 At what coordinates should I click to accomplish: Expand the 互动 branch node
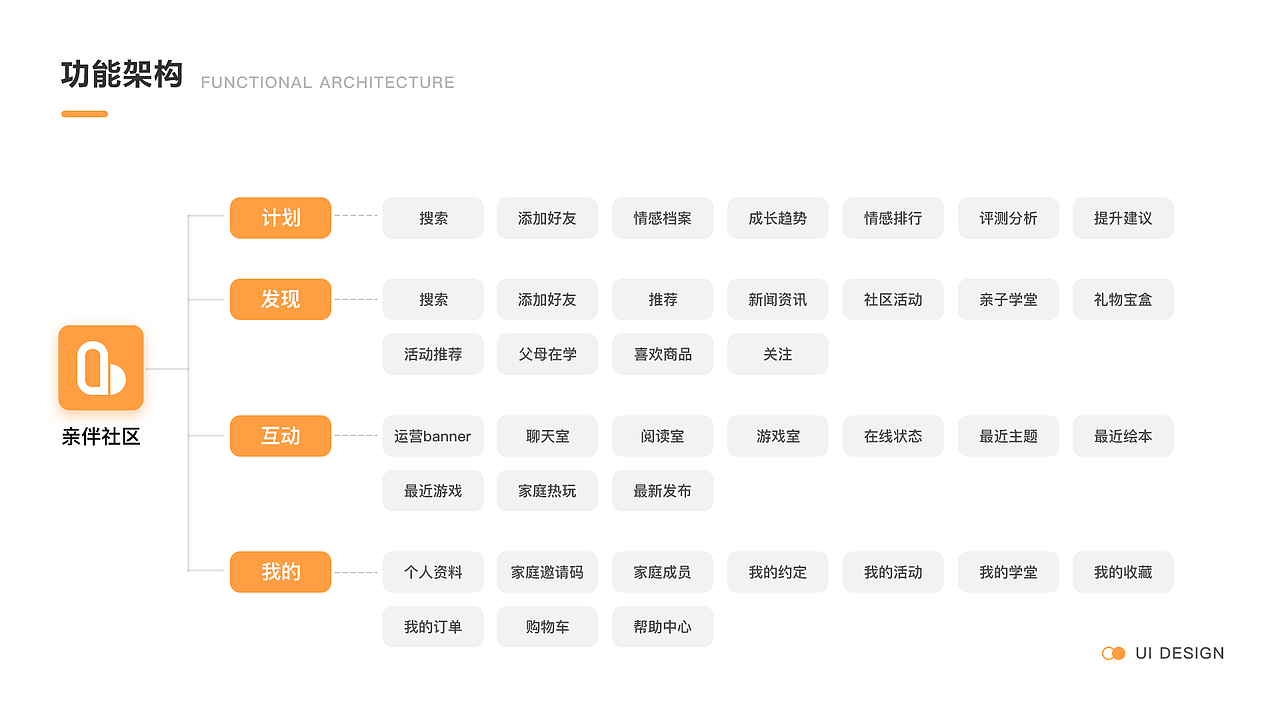280,436
